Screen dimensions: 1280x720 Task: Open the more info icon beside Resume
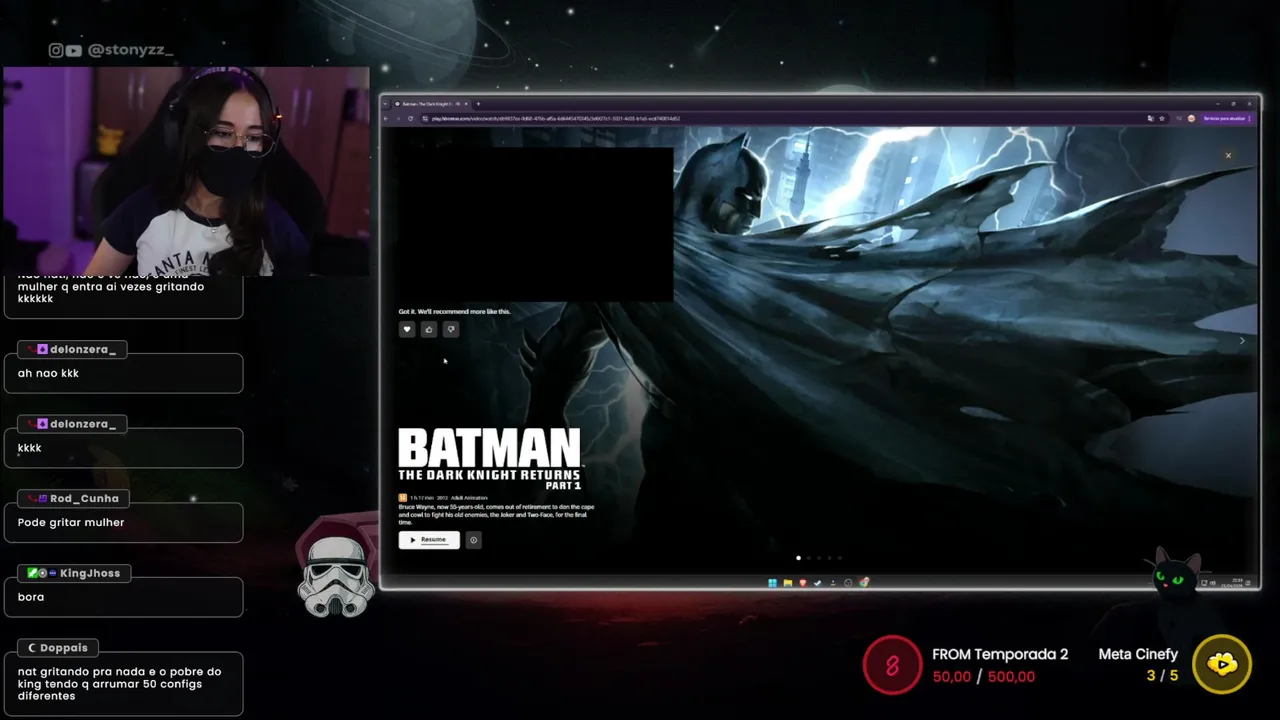pyautogui.click(x=474, y=540)
